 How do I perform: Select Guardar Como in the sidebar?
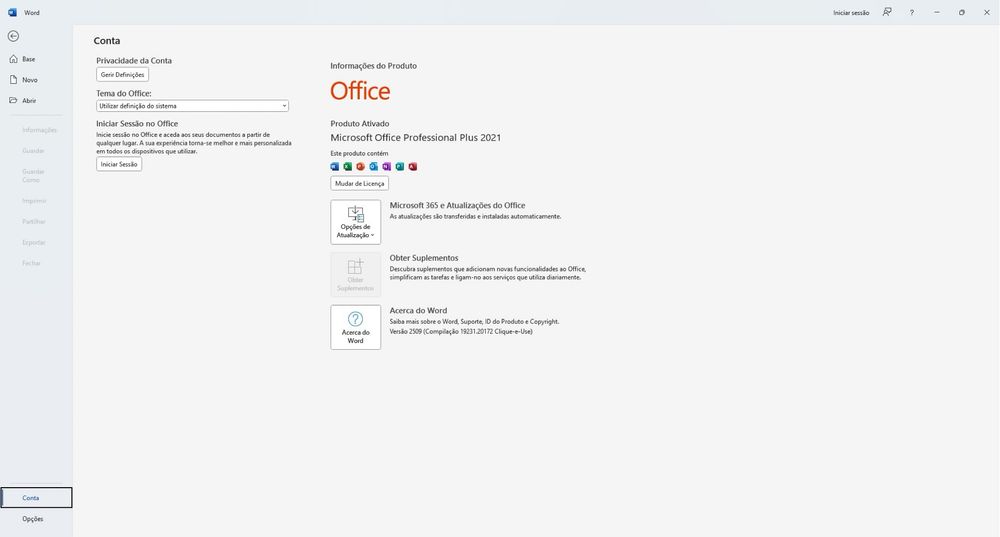(36, 175)
